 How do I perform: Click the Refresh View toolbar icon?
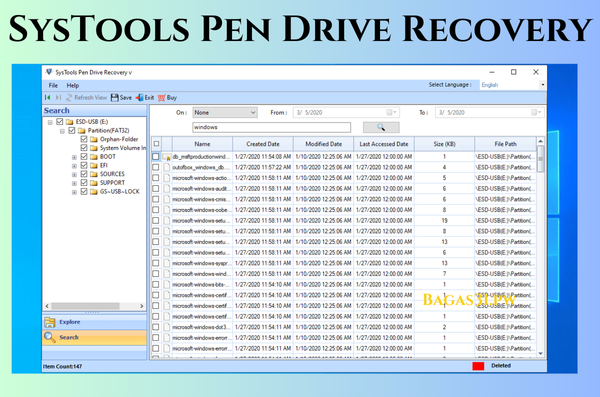point(69,98)
